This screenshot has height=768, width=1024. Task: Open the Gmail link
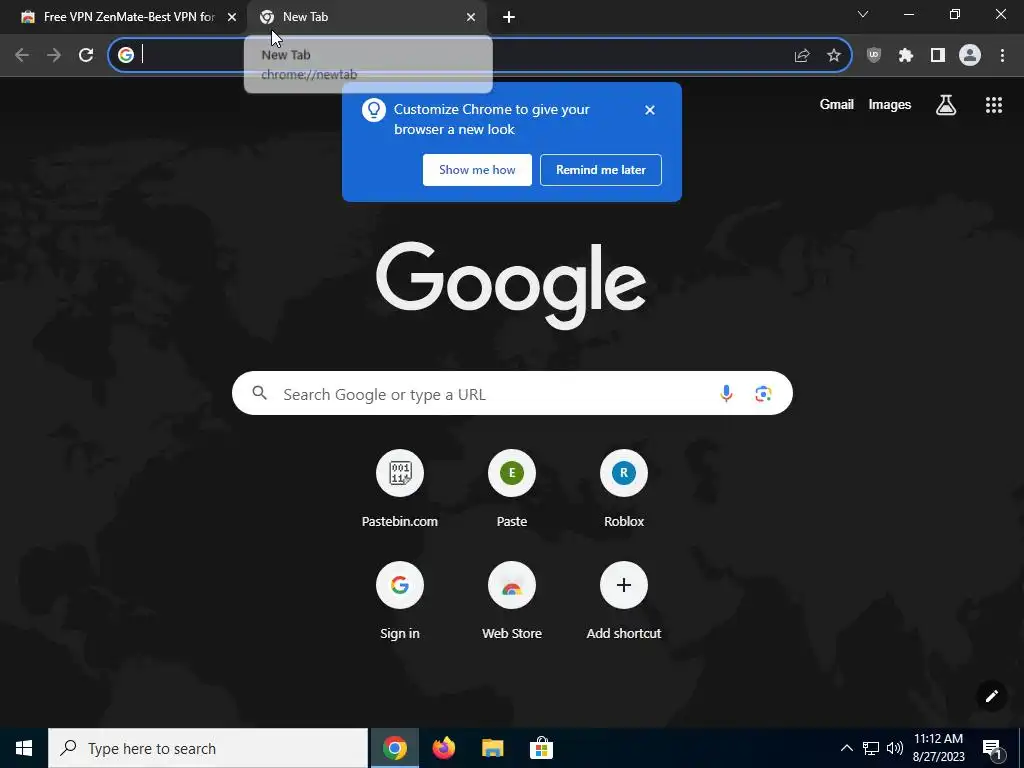[837, 104]
